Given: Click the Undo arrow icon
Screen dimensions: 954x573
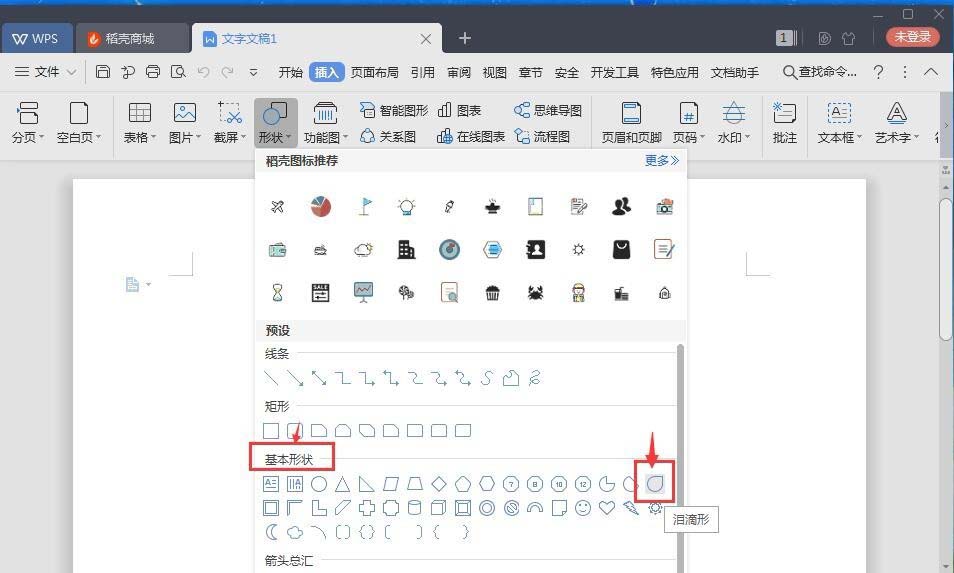Looking at the screenshot, I should coord(203,72).
